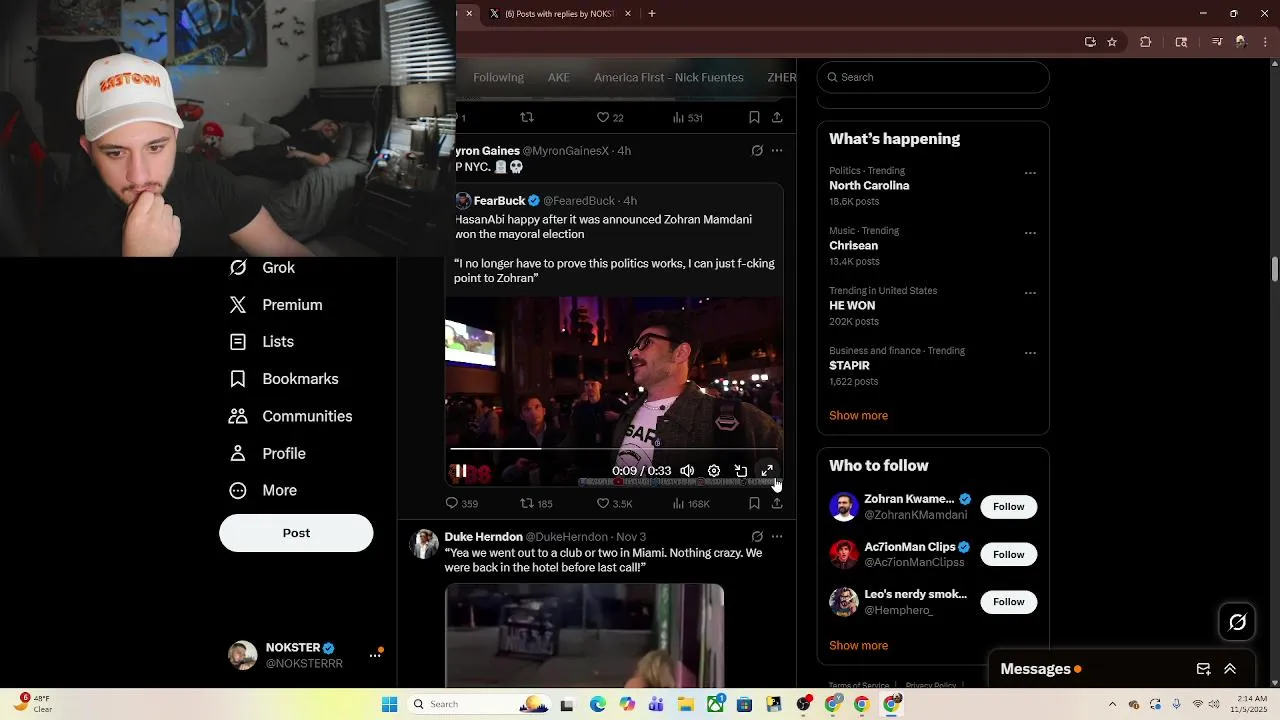Image resolution: width=1280 pixels, height=720 pixels.
Task: Open Chrome extensions puzzle icon
Action: tap(1146, 42)
